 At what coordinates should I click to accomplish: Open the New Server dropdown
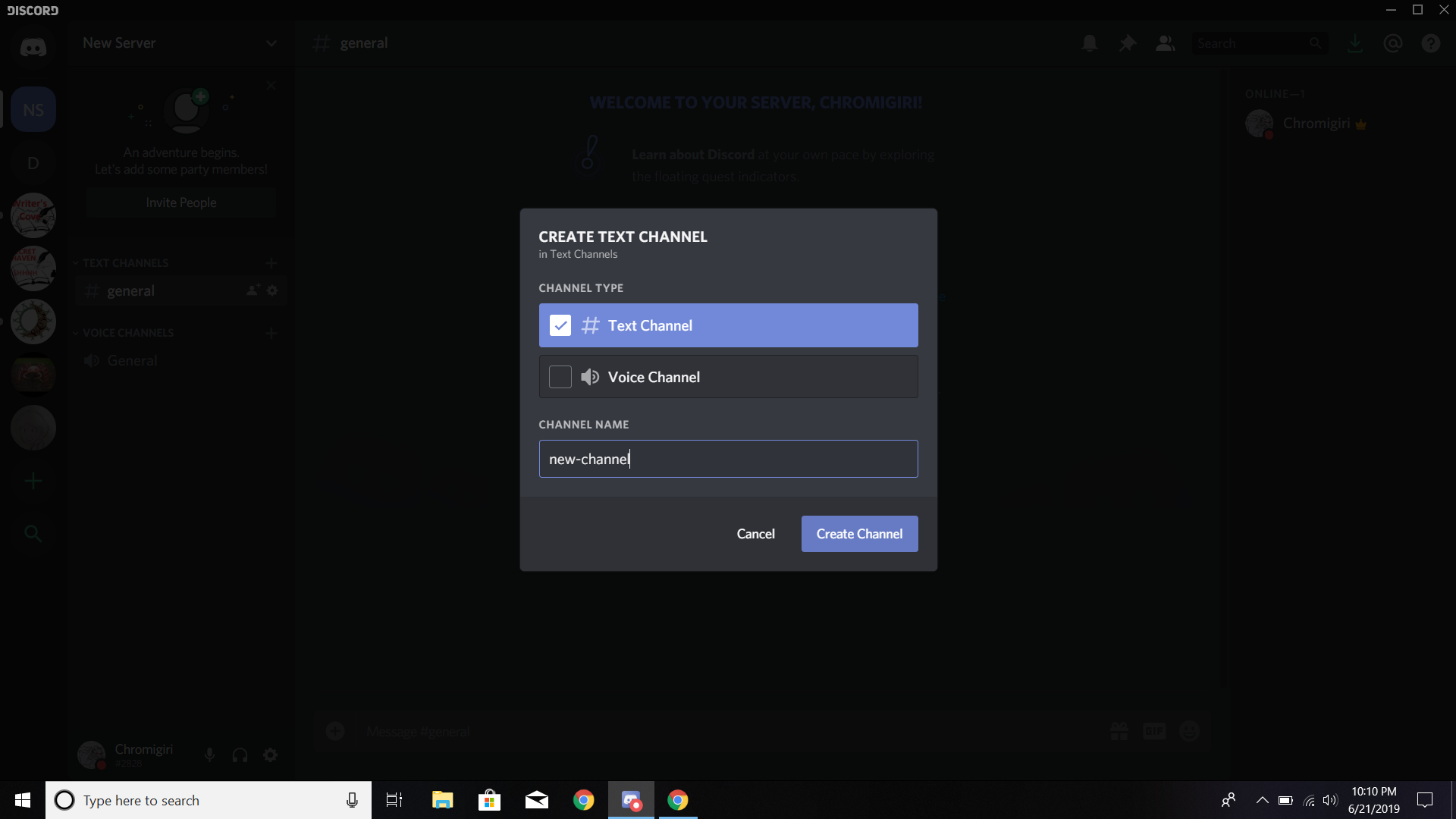tap(271, 43)
